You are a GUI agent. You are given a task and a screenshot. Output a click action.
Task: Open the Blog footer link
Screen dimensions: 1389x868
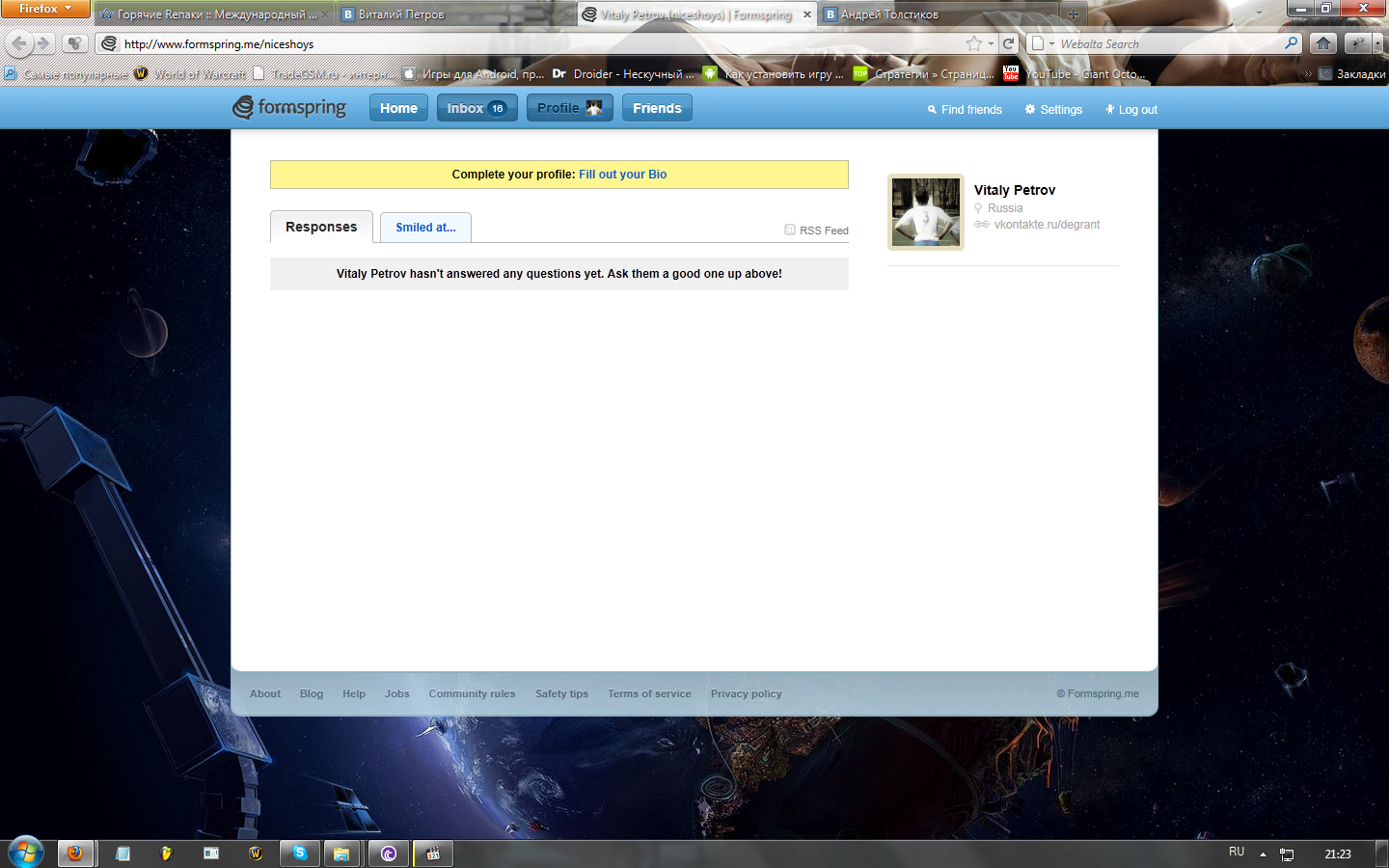[x=312, y=693]
